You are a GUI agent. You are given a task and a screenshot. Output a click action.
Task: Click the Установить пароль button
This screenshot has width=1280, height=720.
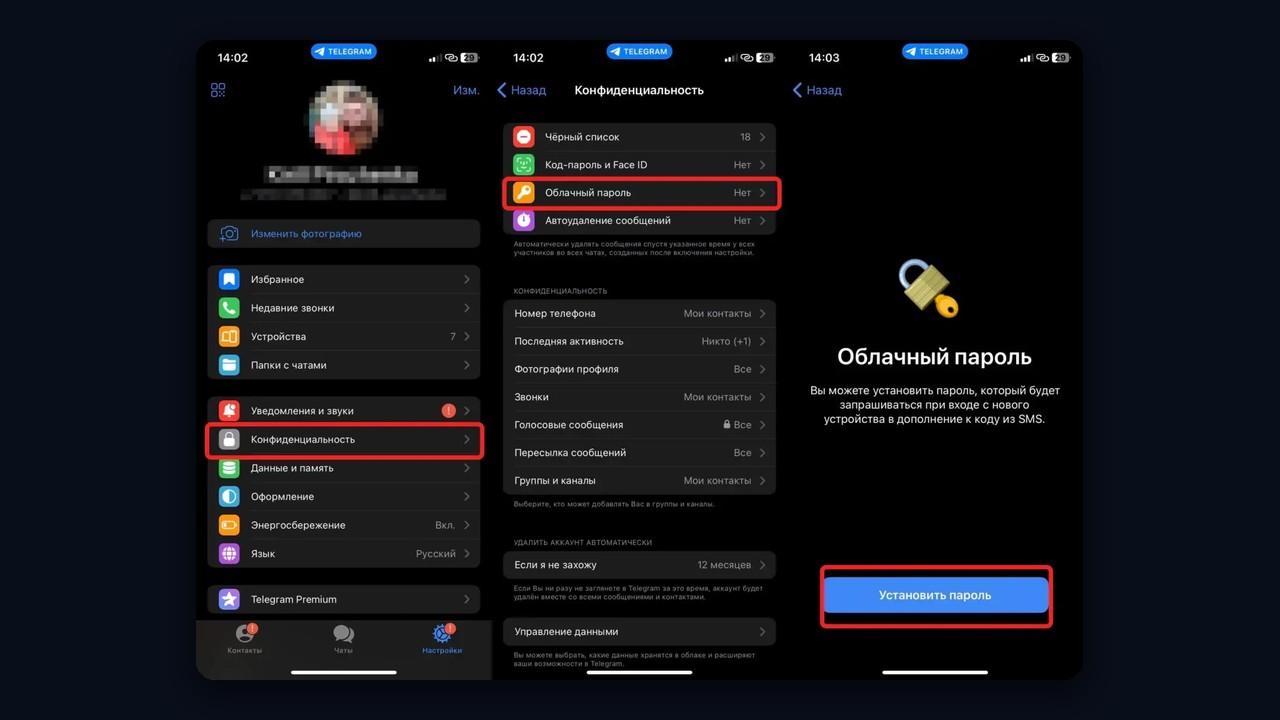(x=936, y=595)
